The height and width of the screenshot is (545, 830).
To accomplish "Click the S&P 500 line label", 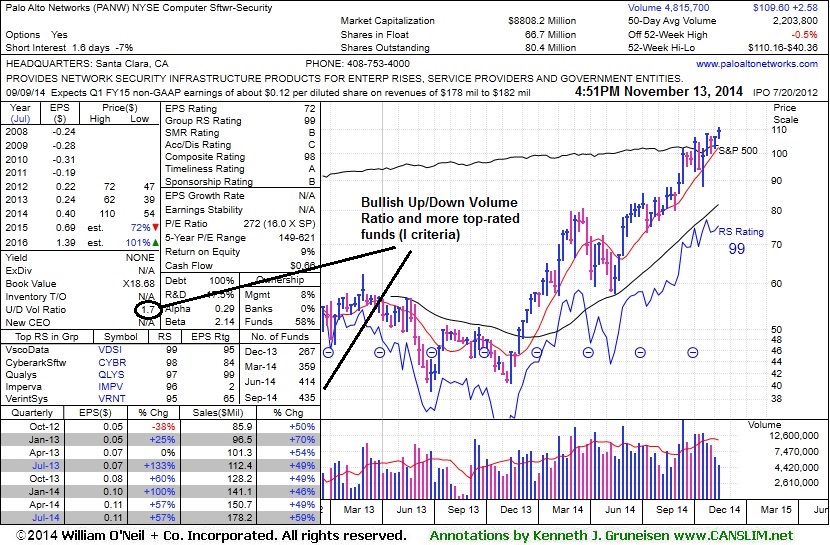I will 737,151.
